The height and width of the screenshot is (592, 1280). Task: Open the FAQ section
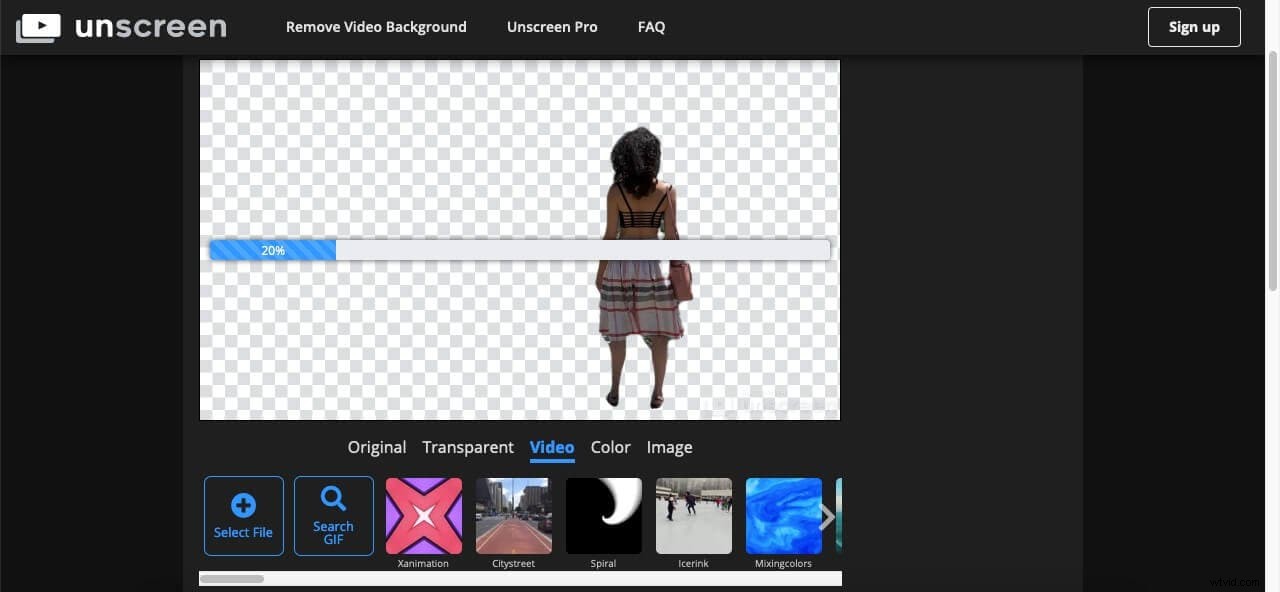pyautogui.click(x=651, y=27)
